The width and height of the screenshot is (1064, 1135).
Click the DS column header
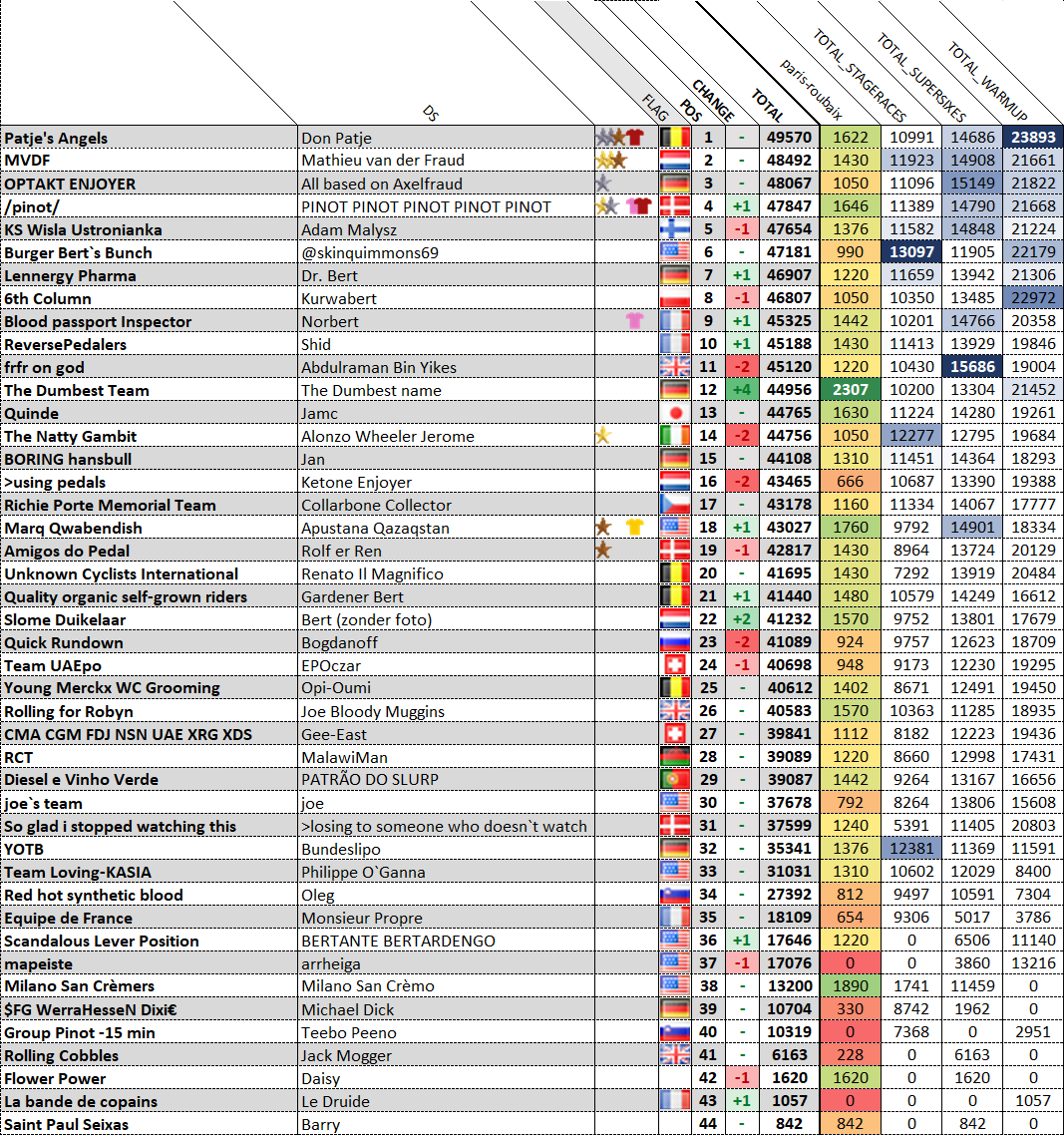pyautogui.click(x=431, y=112)
